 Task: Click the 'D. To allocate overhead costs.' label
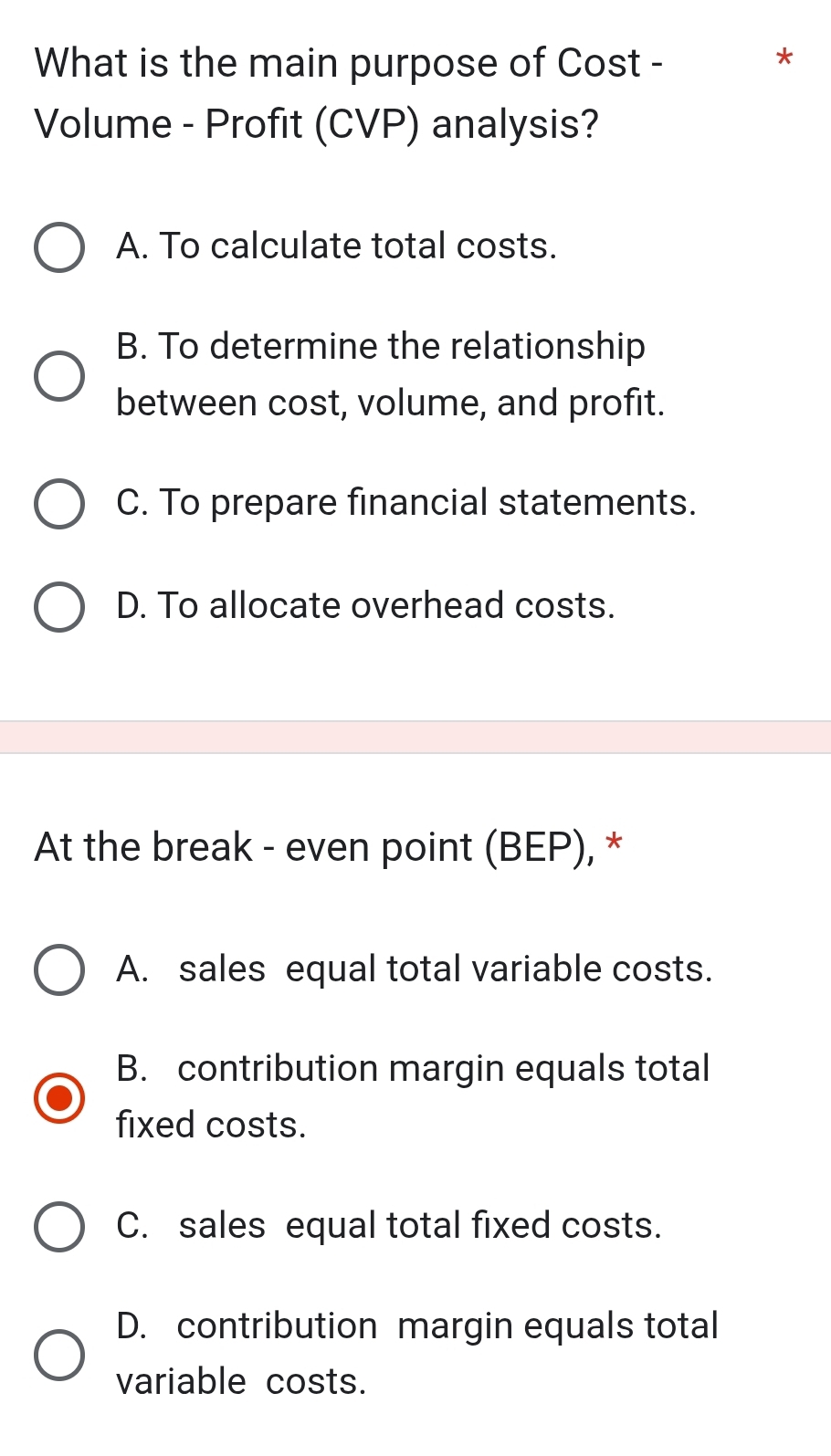(365, 606)
